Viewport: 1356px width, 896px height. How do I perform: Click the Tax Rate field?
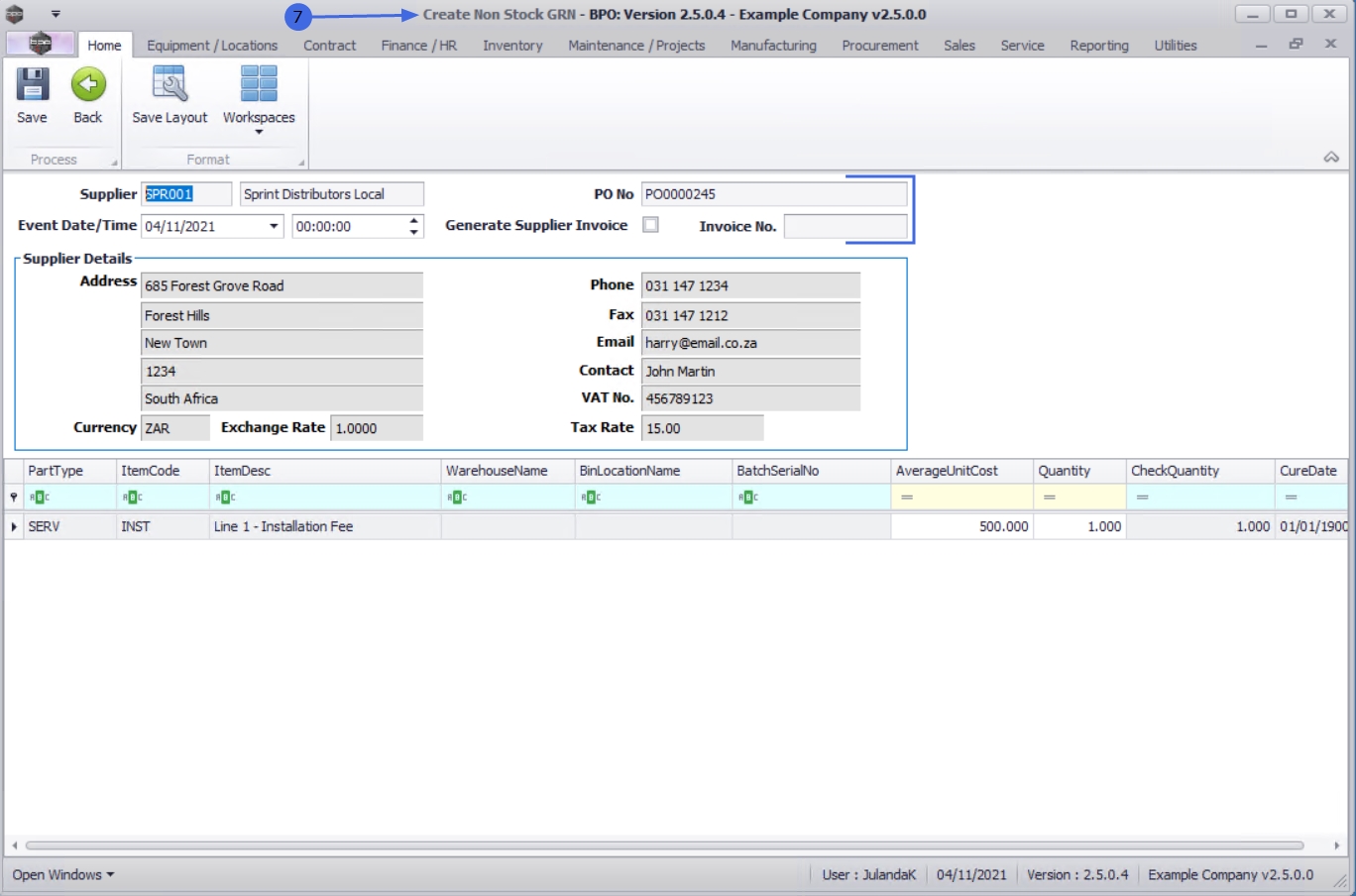(x=703, y=428)
